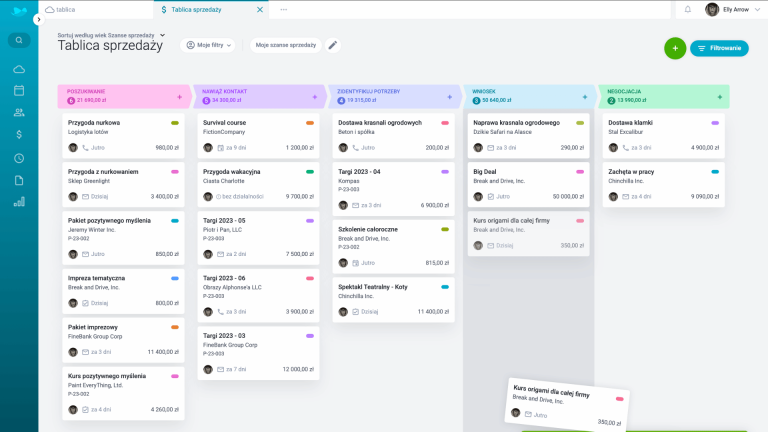Open the Moje filtry dropdown
Screen dimensions: 768x432
(209, 45)
